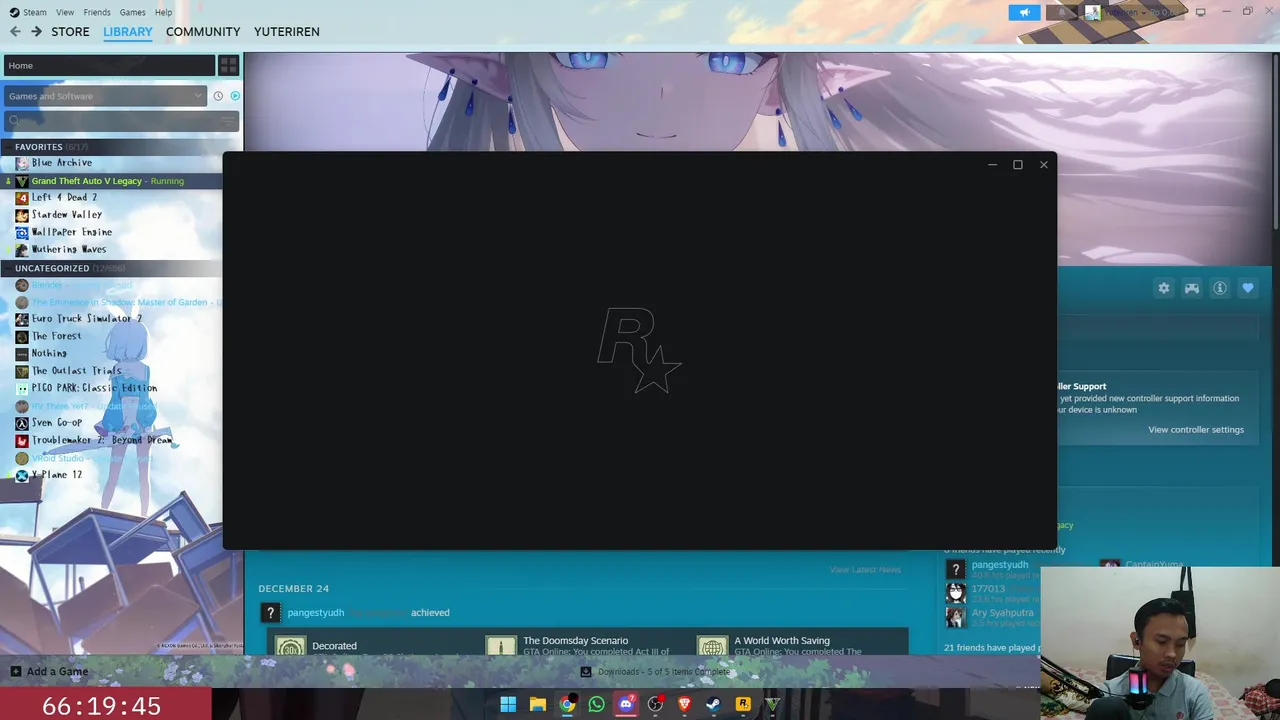Open the Friends menu
The image size is (1280, 720).
[x=97, y=12]
